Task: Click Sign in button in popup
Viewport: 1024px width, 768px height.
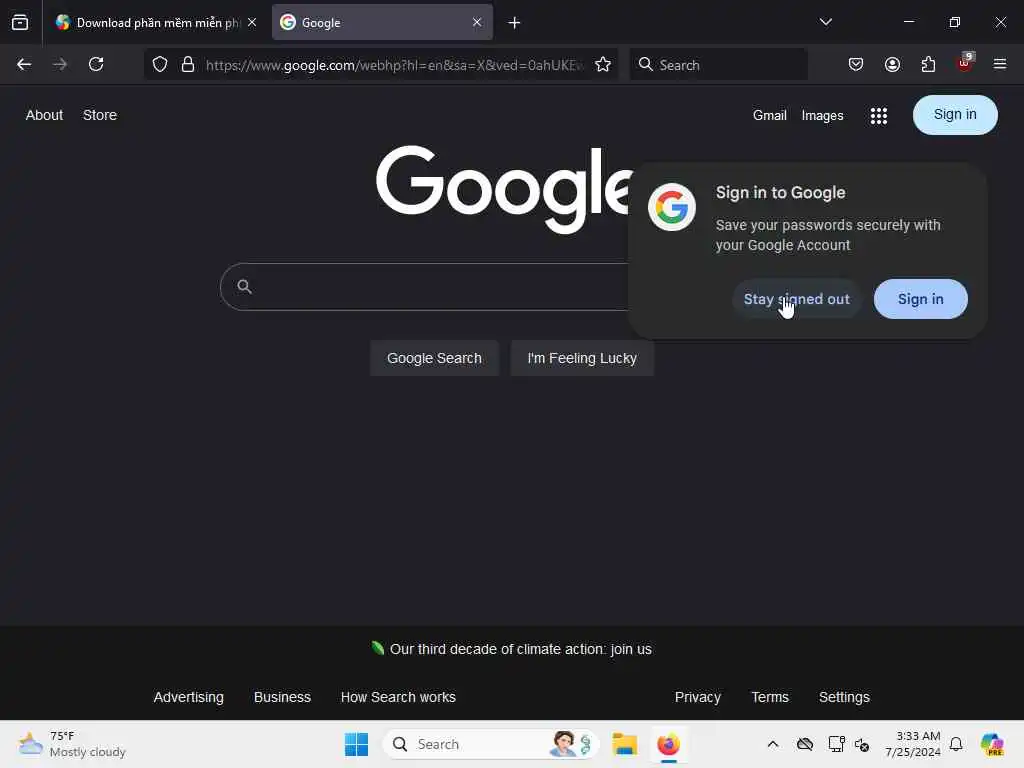Action: (x=920, y=299)
